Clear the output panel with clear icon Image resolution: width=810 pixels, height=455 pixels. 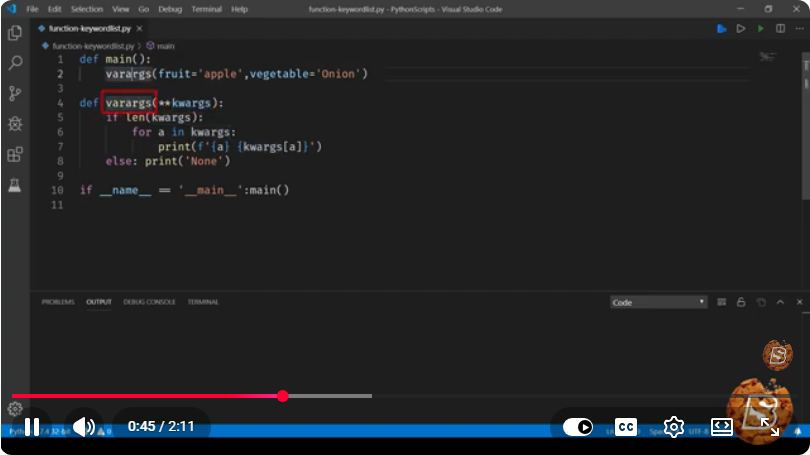[721, 302]
